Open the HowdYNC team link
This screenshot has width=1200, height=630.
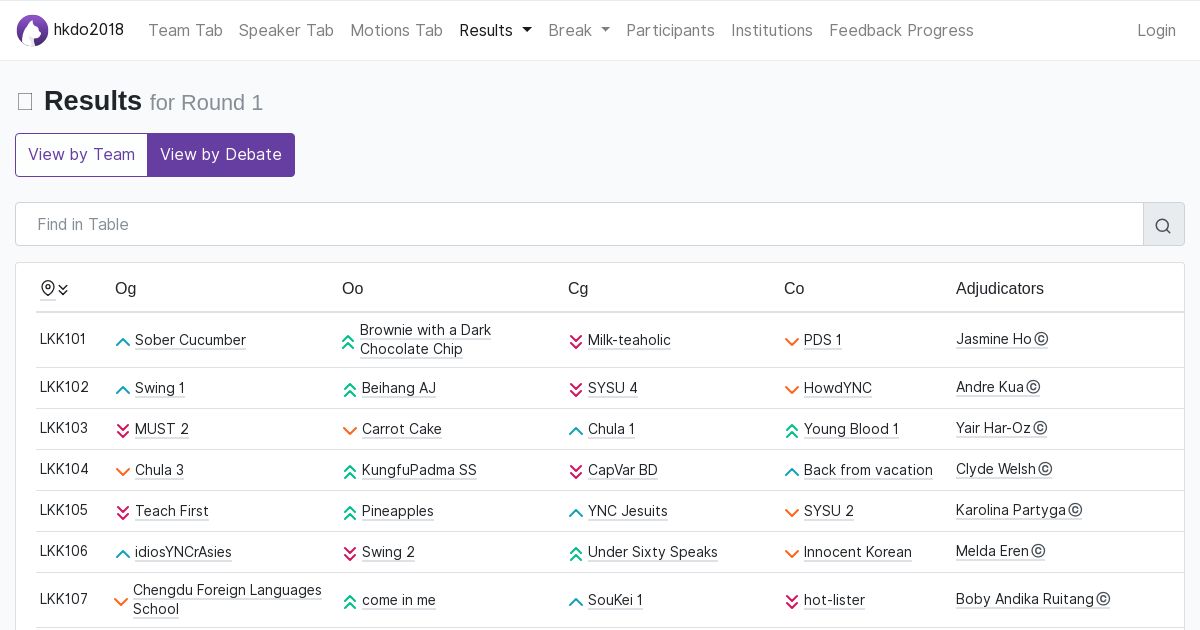(x=838, y=388)
